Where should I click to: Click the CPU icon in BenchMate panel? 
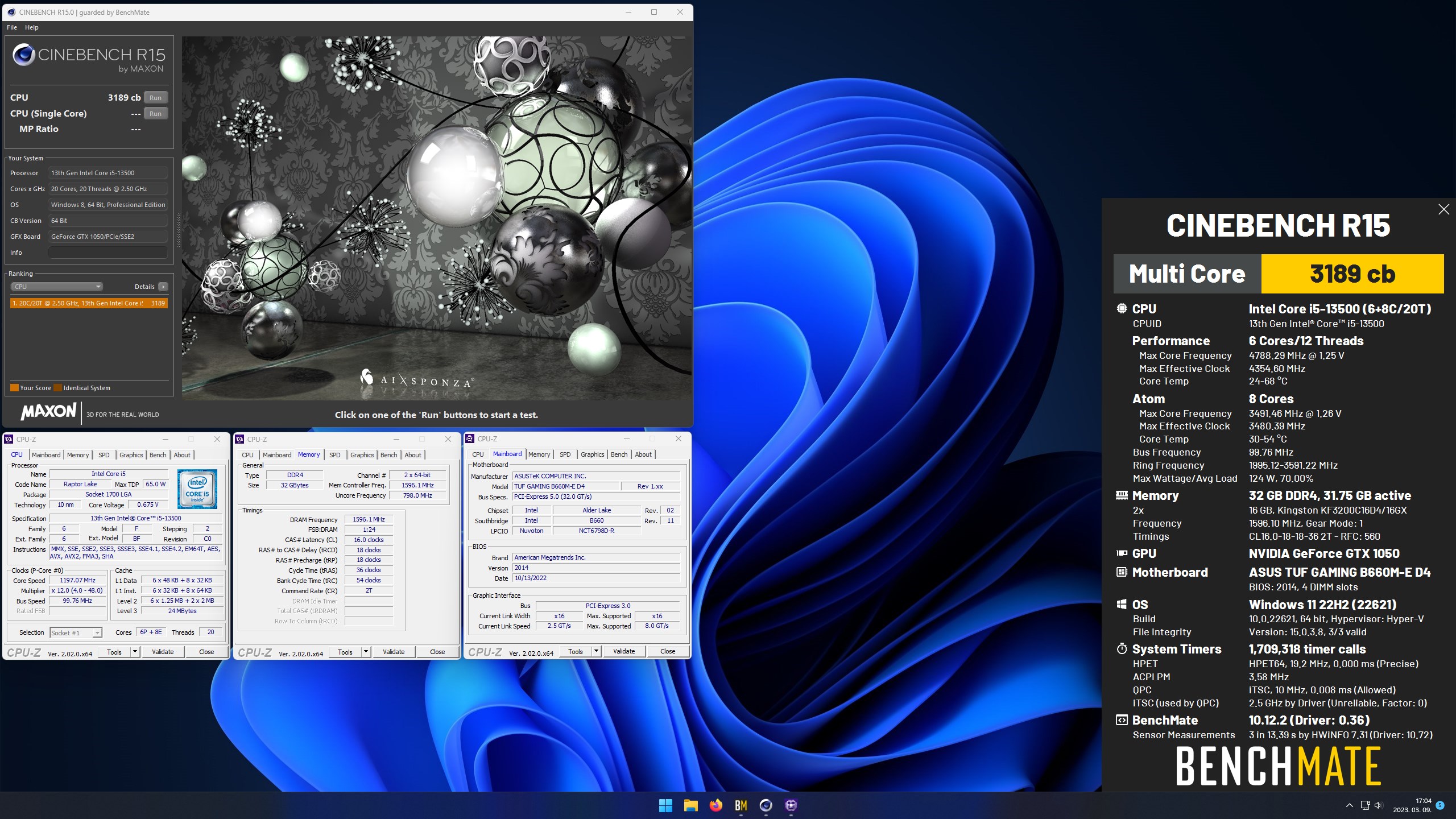pyautogui.click(x=1122, y=308)
